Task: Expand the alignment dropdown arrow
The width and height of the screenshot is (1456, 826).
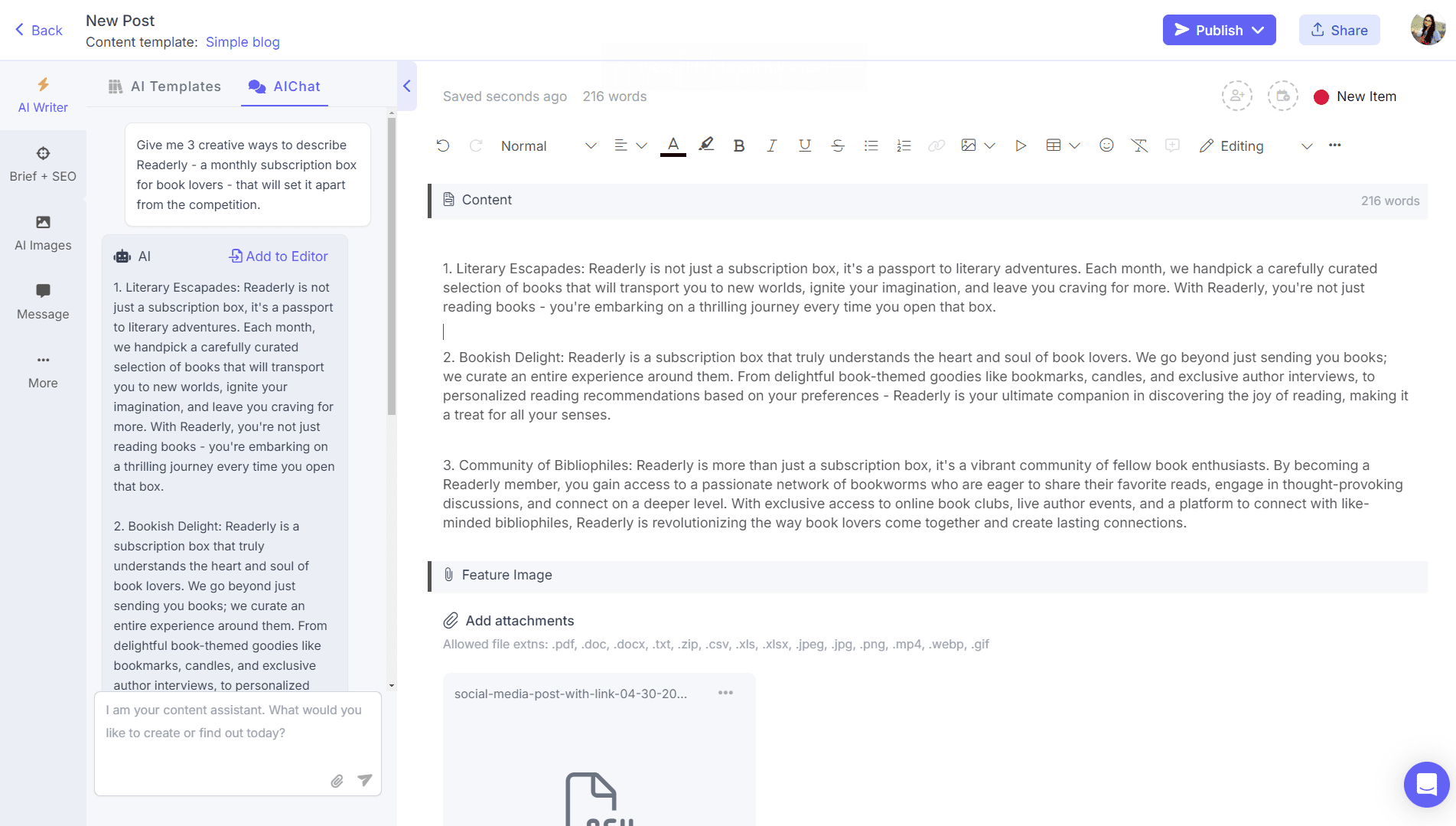Action: click(641, 145)
